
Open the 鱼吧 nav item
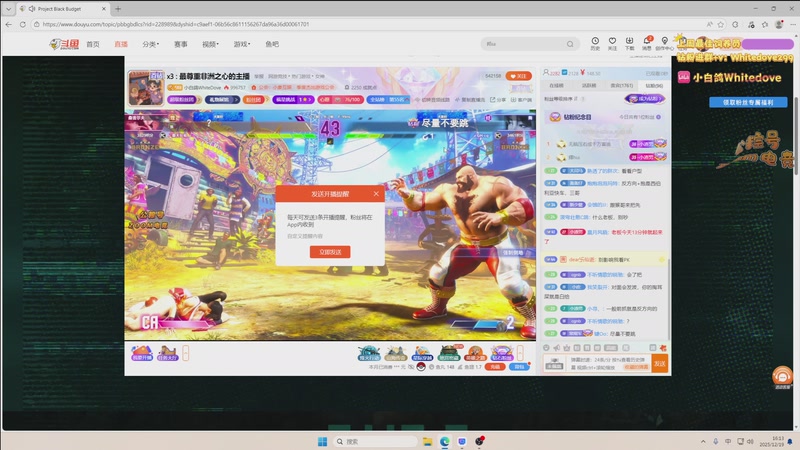point(272,44)
